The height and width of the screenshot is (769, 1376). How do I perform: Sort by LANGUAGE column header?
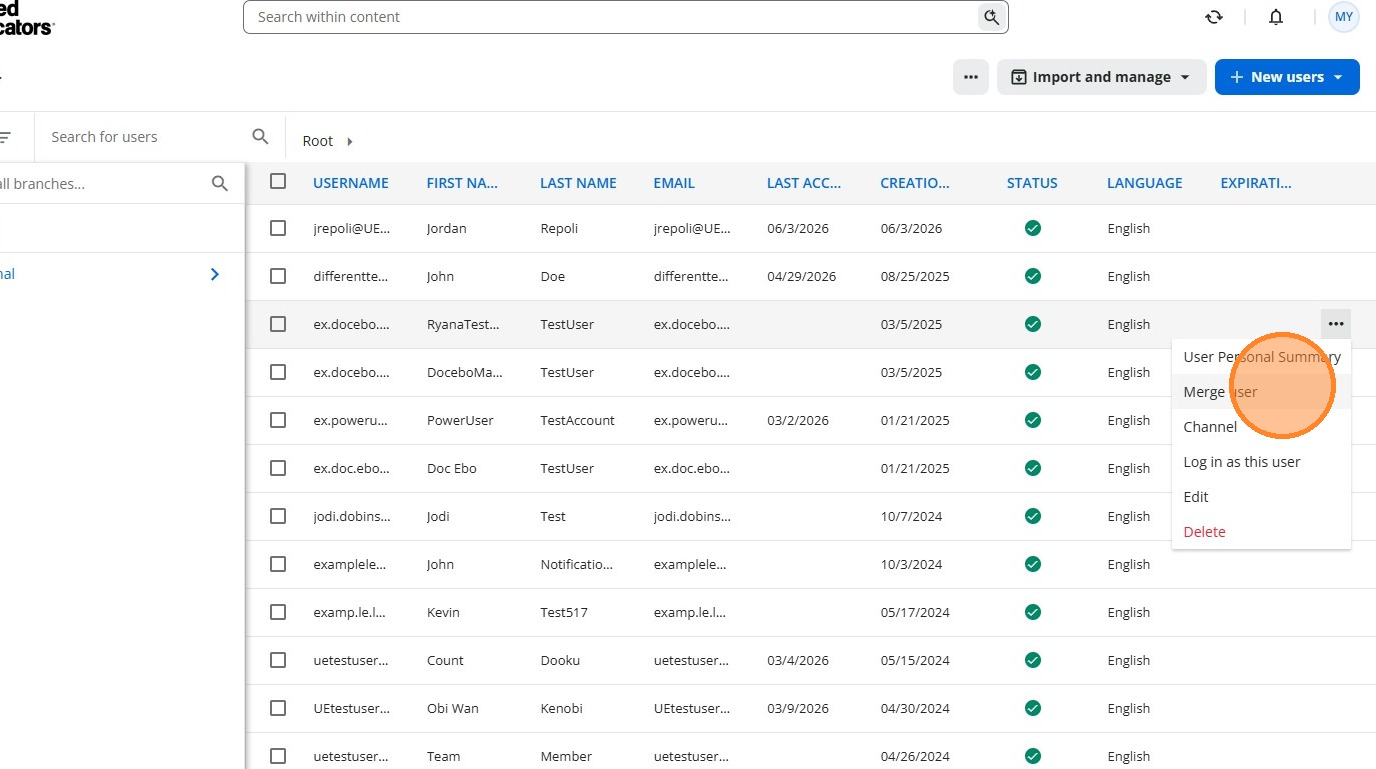pyautogui.click(x=1145, y=183)
